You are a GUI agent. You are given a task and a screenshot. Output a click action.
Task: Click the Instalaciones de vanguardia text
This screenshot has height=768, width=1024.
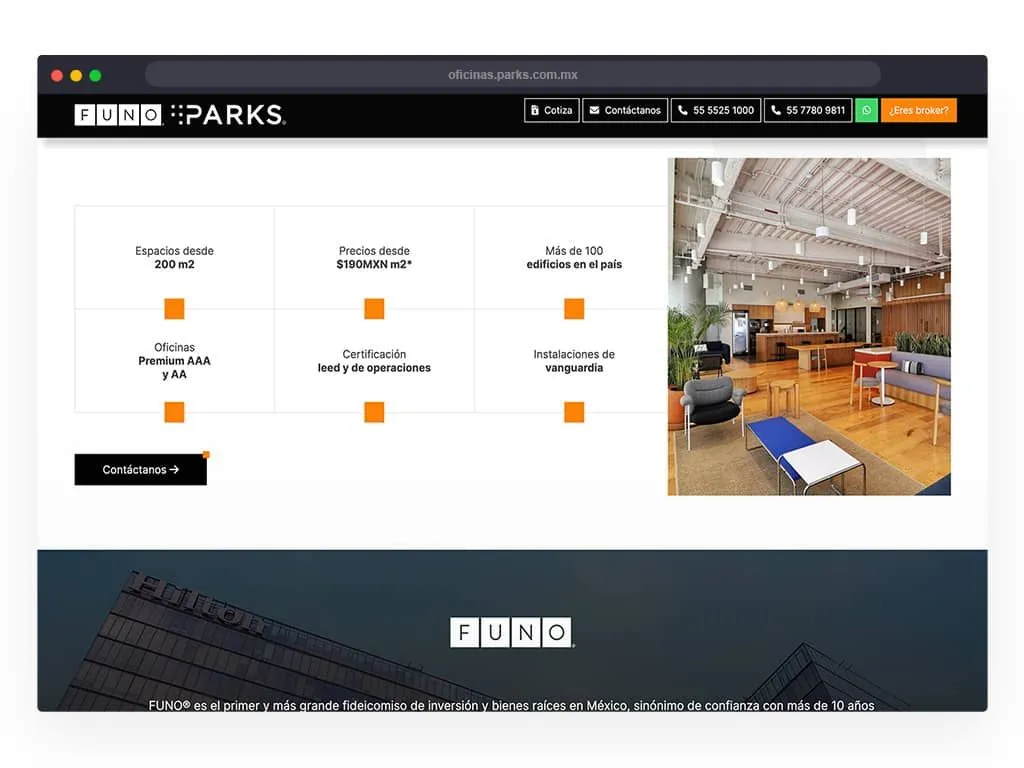[574, 361]
